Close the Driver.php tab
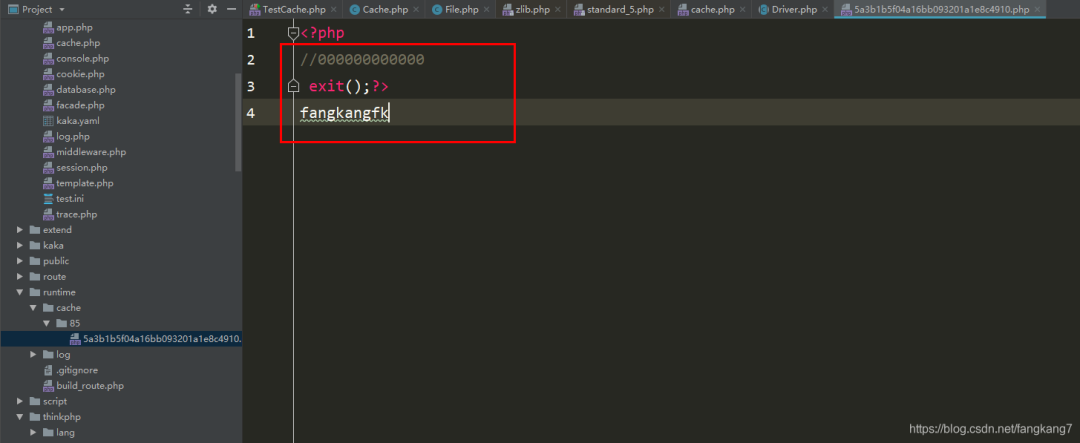The image size is (1080, 443). coord(824,10)
